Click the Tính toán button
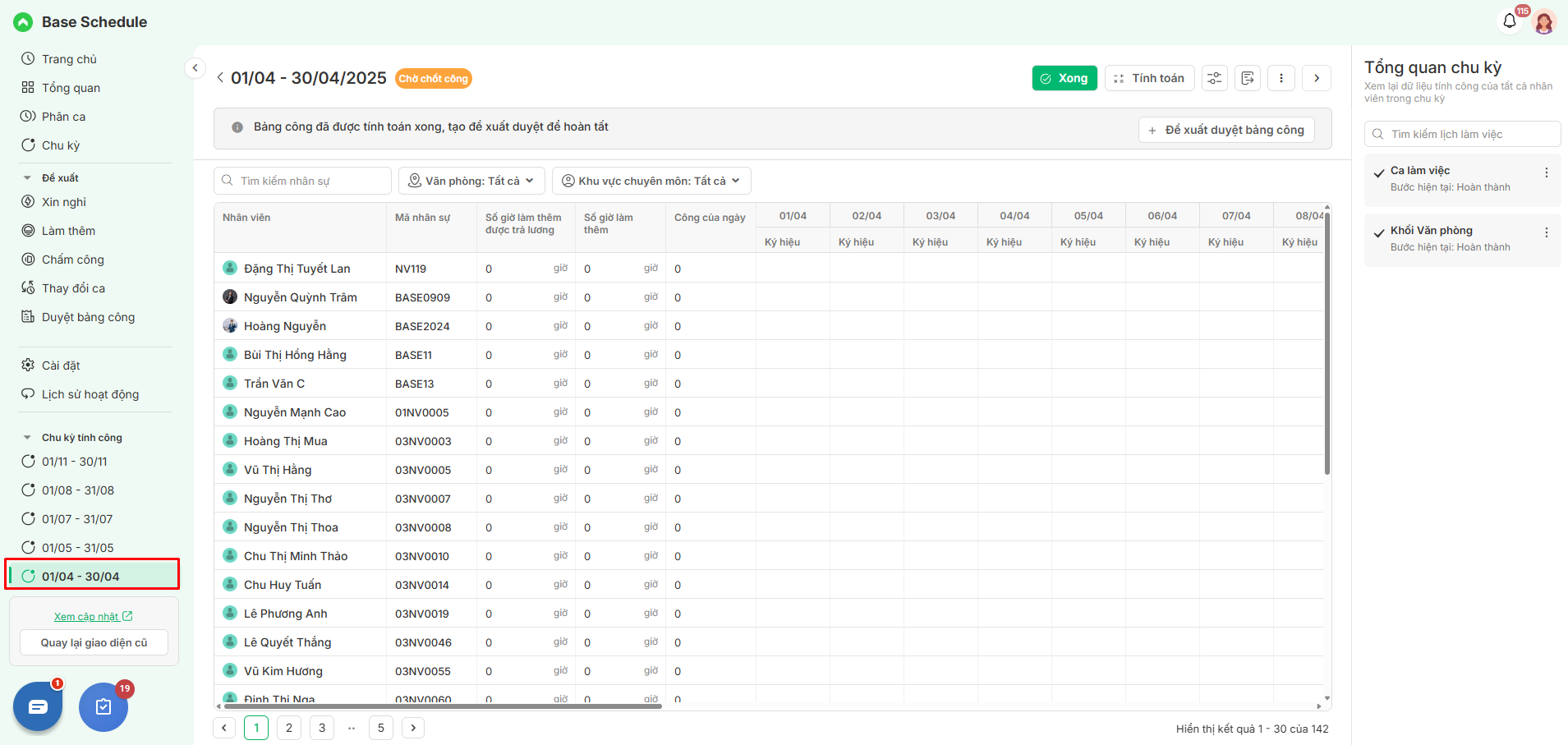1568x745 pixels. [1149, 78]
